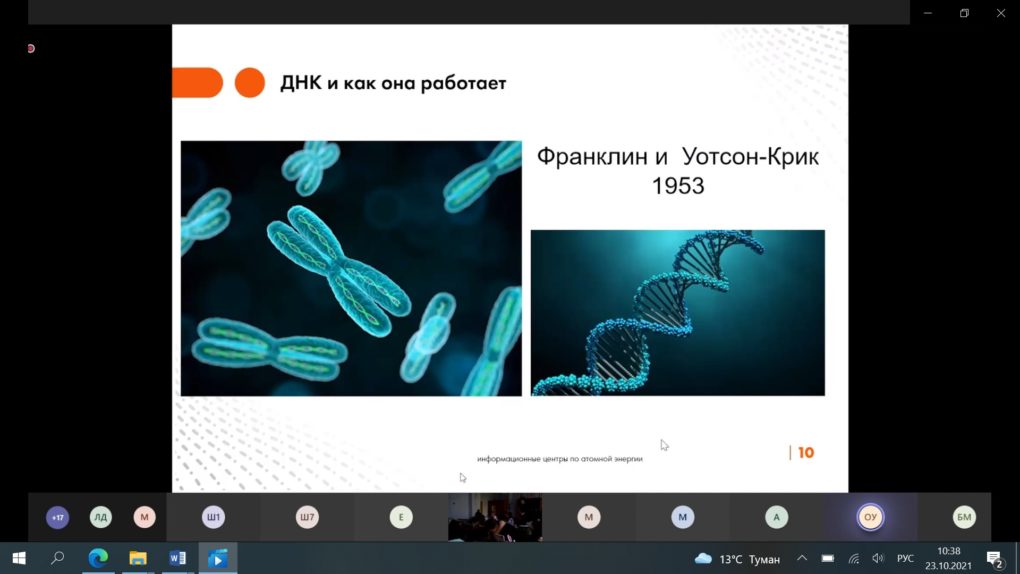This screenshot has width=1020, height=574.
Task: Open the notification center with 2 alerts
Action: point(995,558)
